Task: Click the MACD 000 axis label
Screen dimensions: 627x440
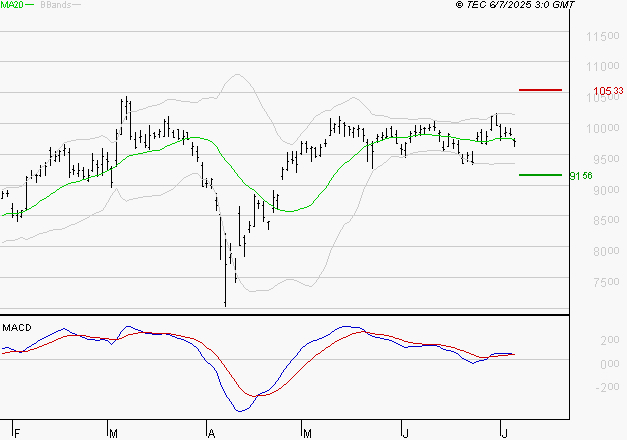Action: pyautogui.click(x=610, y=364)
